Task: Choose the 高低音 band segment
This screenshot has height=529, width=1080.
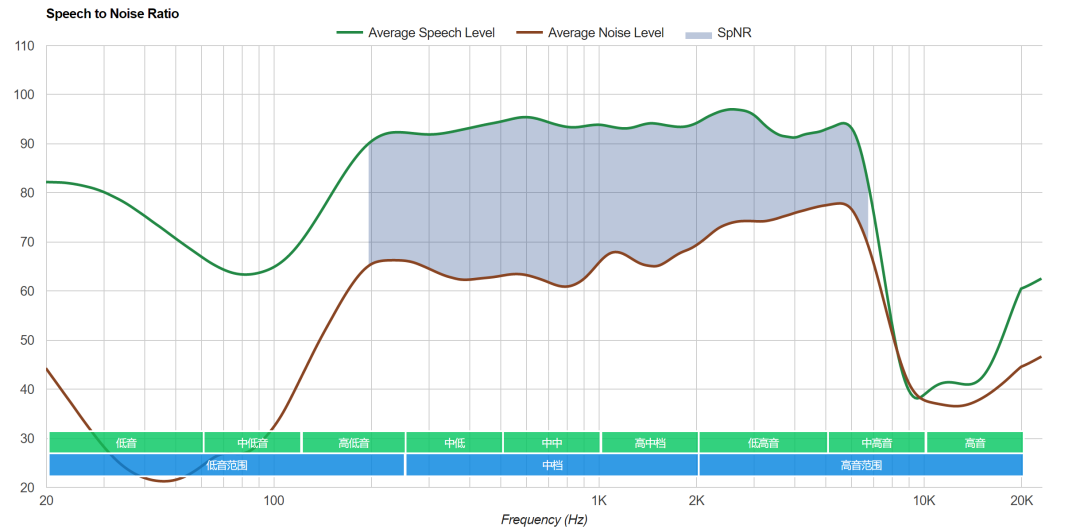Action: [x=353, y=442]
